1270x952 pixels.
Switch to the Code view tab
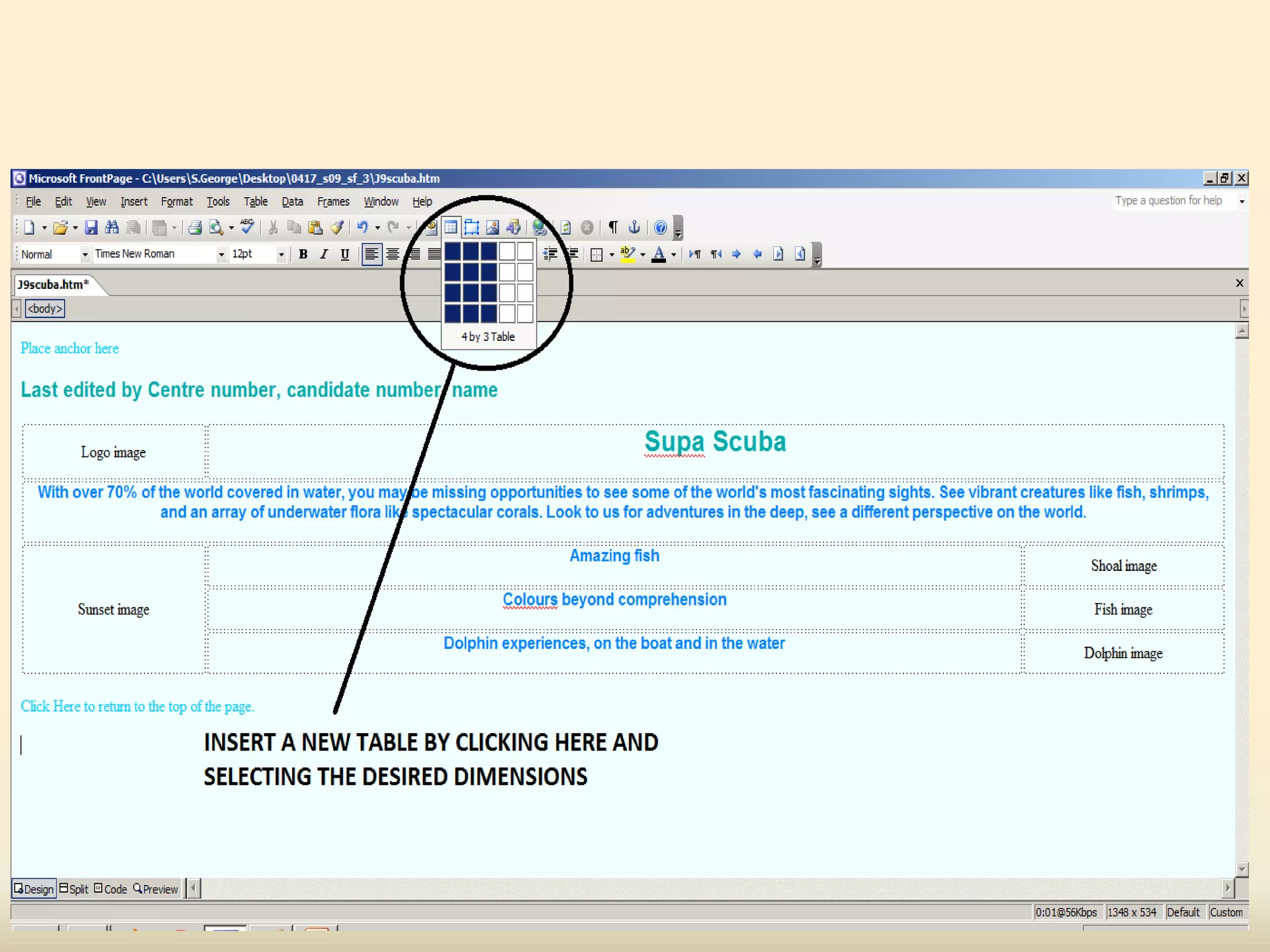(x=110, y=889)
